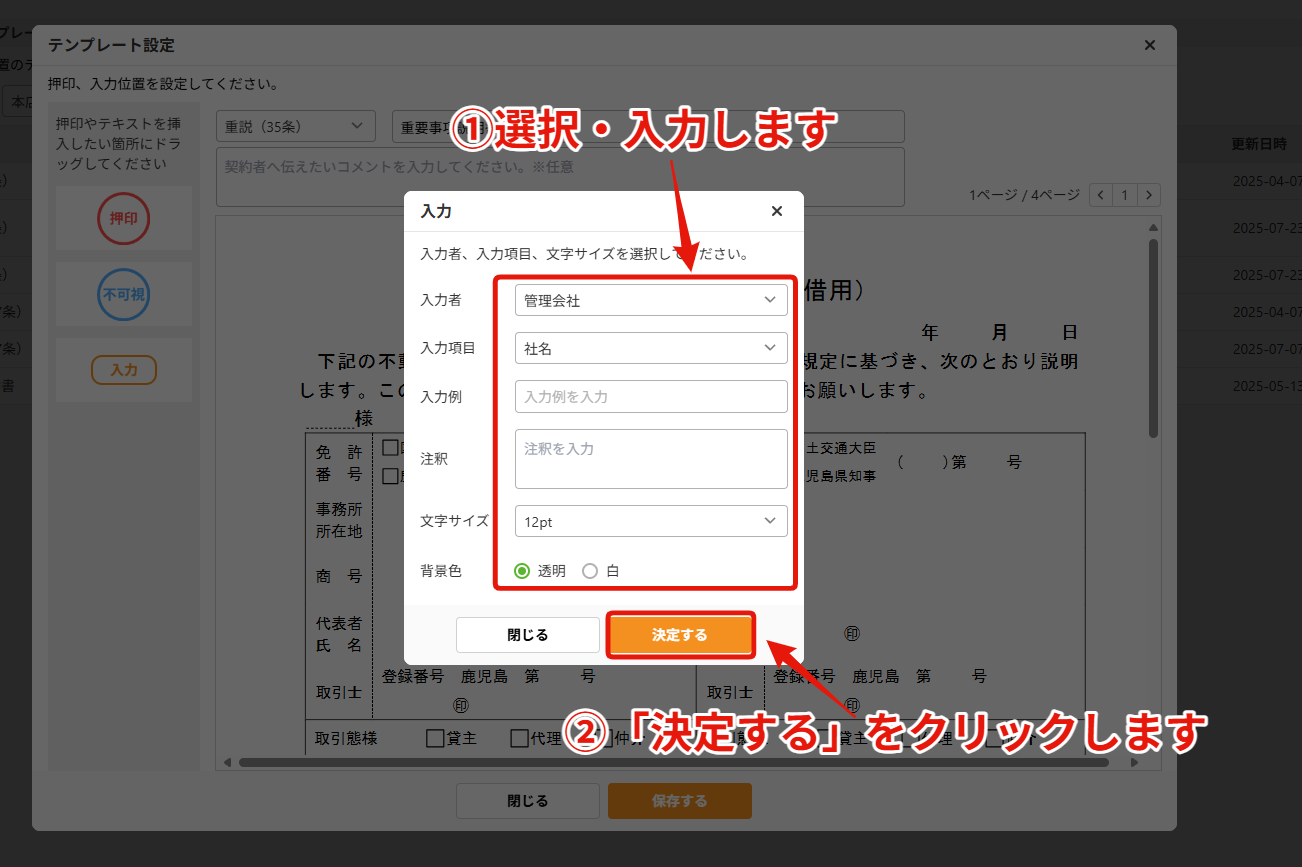This screenshot has height=867, width=1302.
Task: Go to next page arrow
Action: tap(1149, 195)
